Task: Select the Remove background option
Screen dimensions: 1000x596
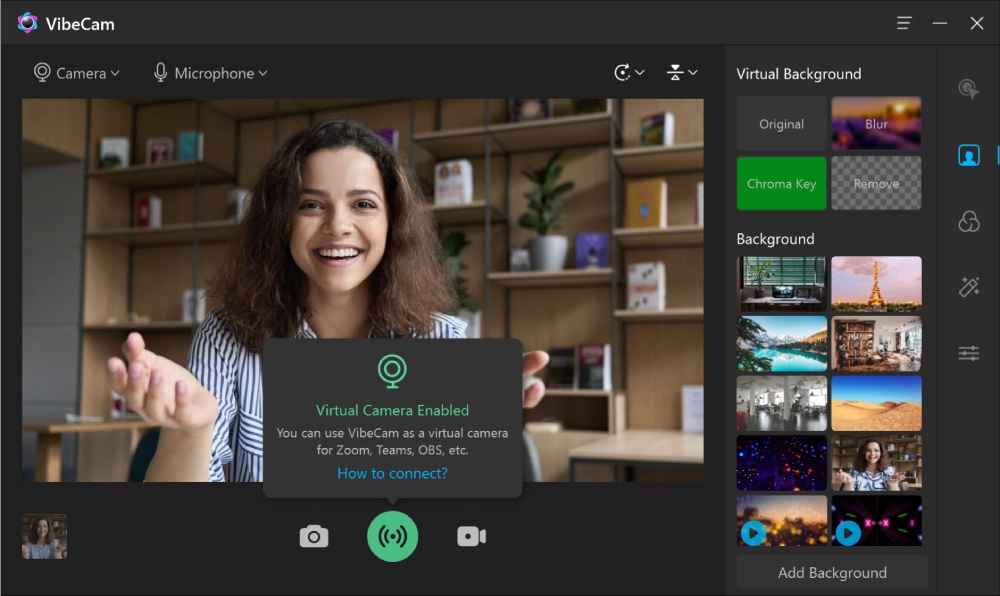Action: [876, 183]
